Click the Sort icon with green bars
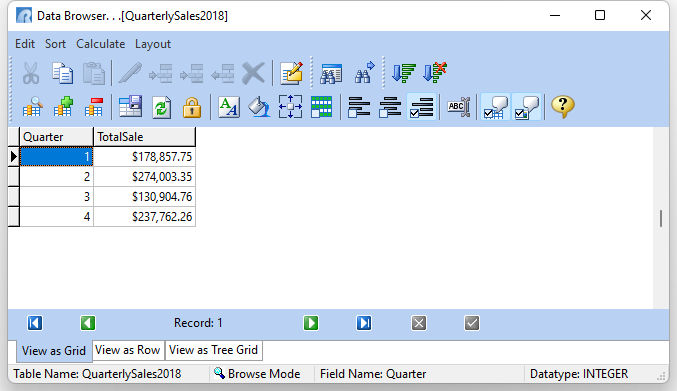This screenshot has height=391, width=677. pyautogui.click(x=404, y=73)
